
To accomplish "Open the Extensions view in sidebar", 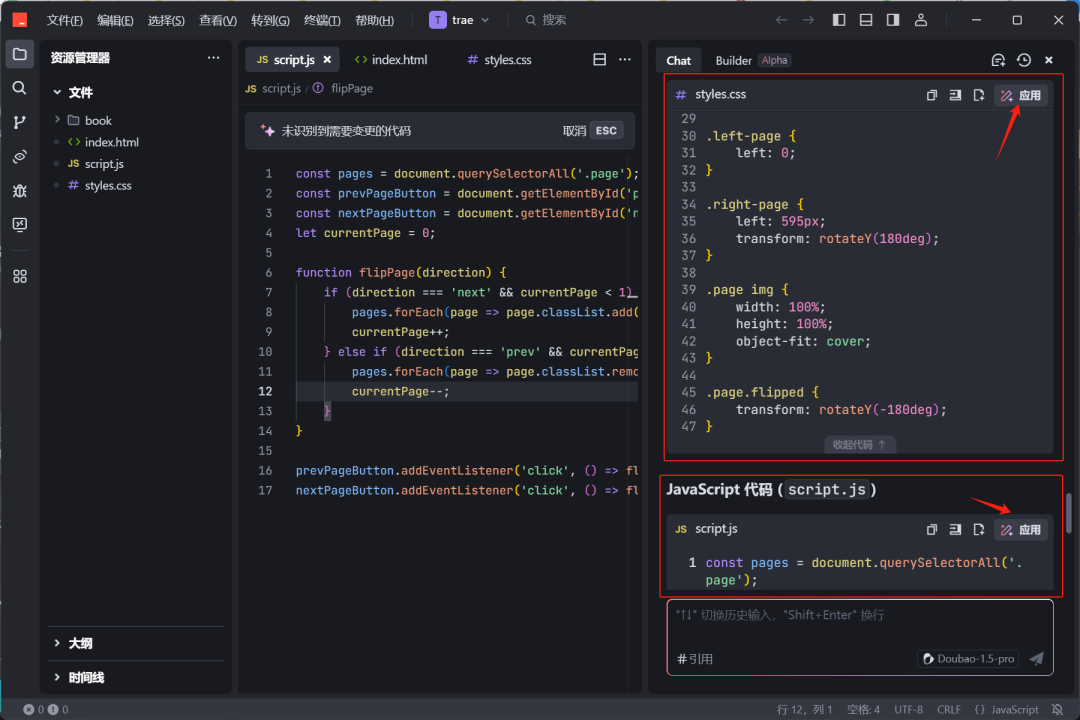I will tap(19, 276).
